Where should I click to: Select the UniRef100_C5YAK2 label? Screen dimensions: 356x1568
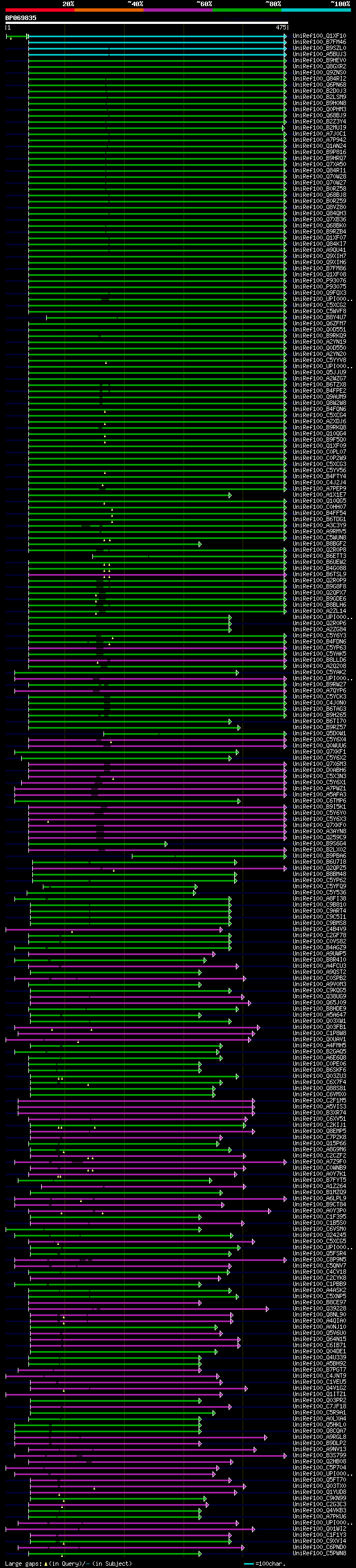pyautogui.click(x=319, y=672)
